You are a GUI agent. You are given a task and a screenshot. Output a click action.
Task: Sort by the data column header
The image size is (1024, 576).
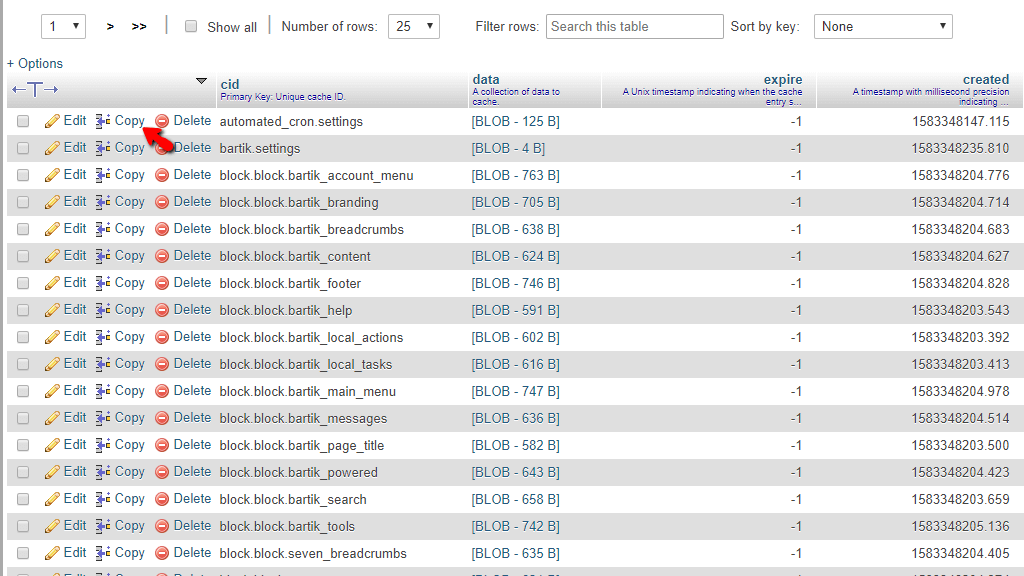pos(486,79)
